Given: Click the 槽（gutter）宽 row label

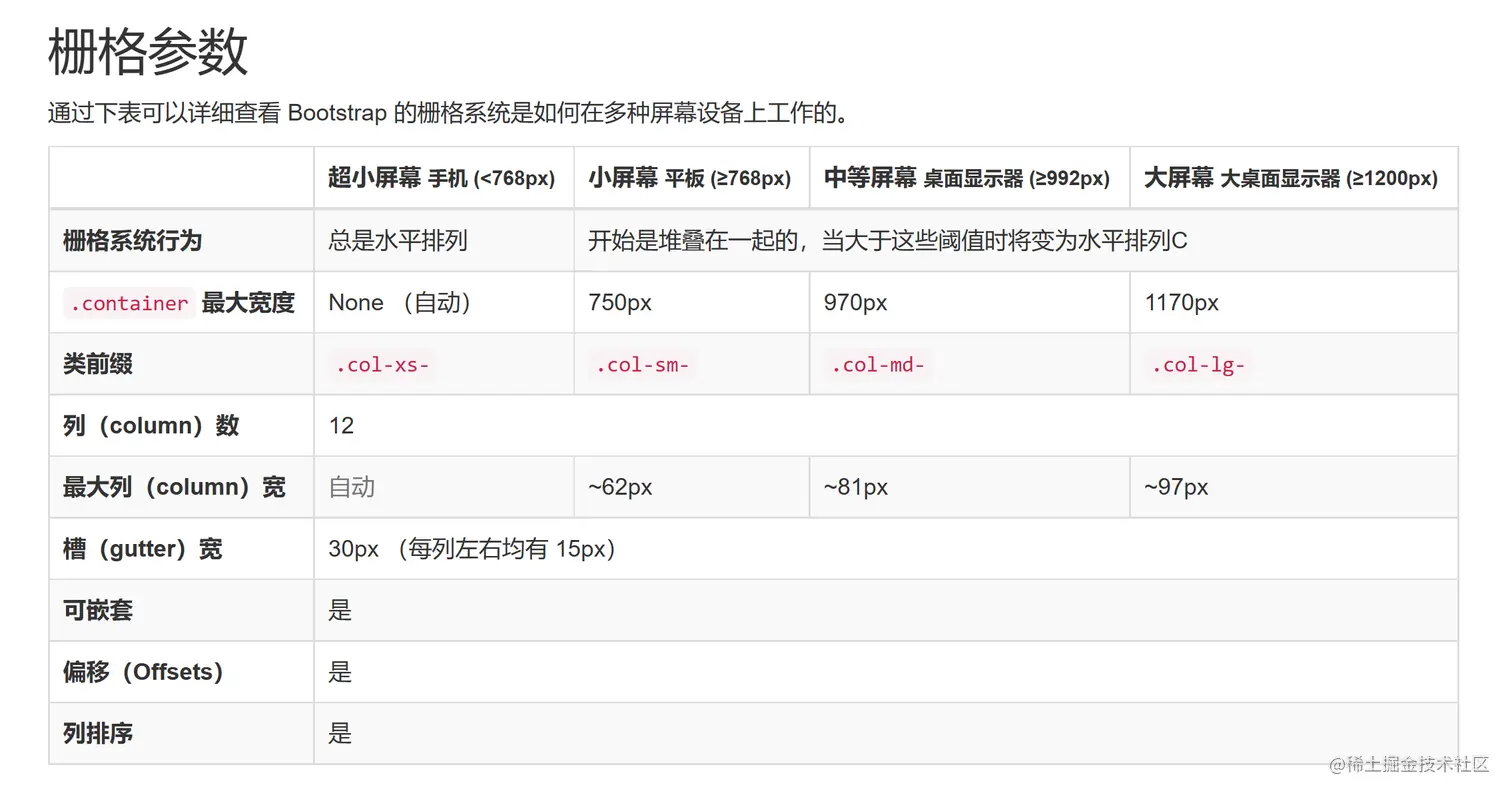Looking at the screenshot, I should pyautogui.click(x=142, y=549).
